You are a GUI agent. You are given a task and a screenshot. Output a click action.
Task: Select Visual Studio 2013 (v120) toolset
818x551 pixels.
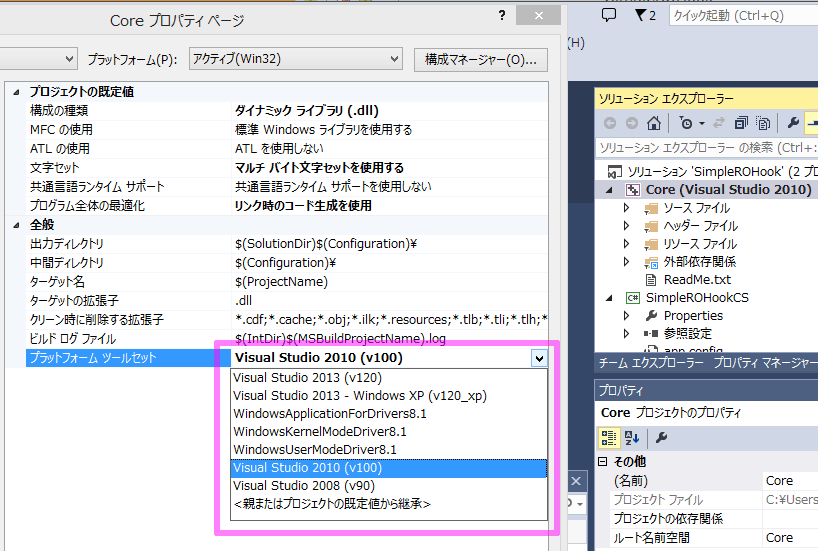coord(389,378)
